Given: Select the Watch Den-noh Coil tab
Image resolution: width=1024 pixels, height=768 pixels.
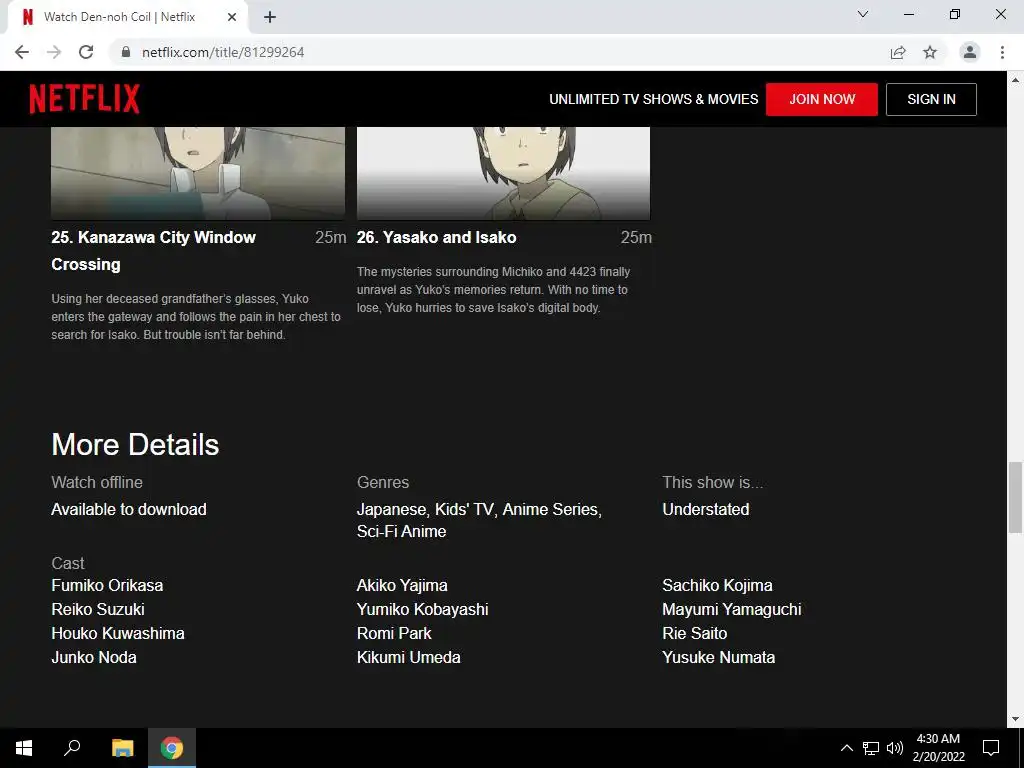Looking at the screenshot, I should tap(120, 17).
